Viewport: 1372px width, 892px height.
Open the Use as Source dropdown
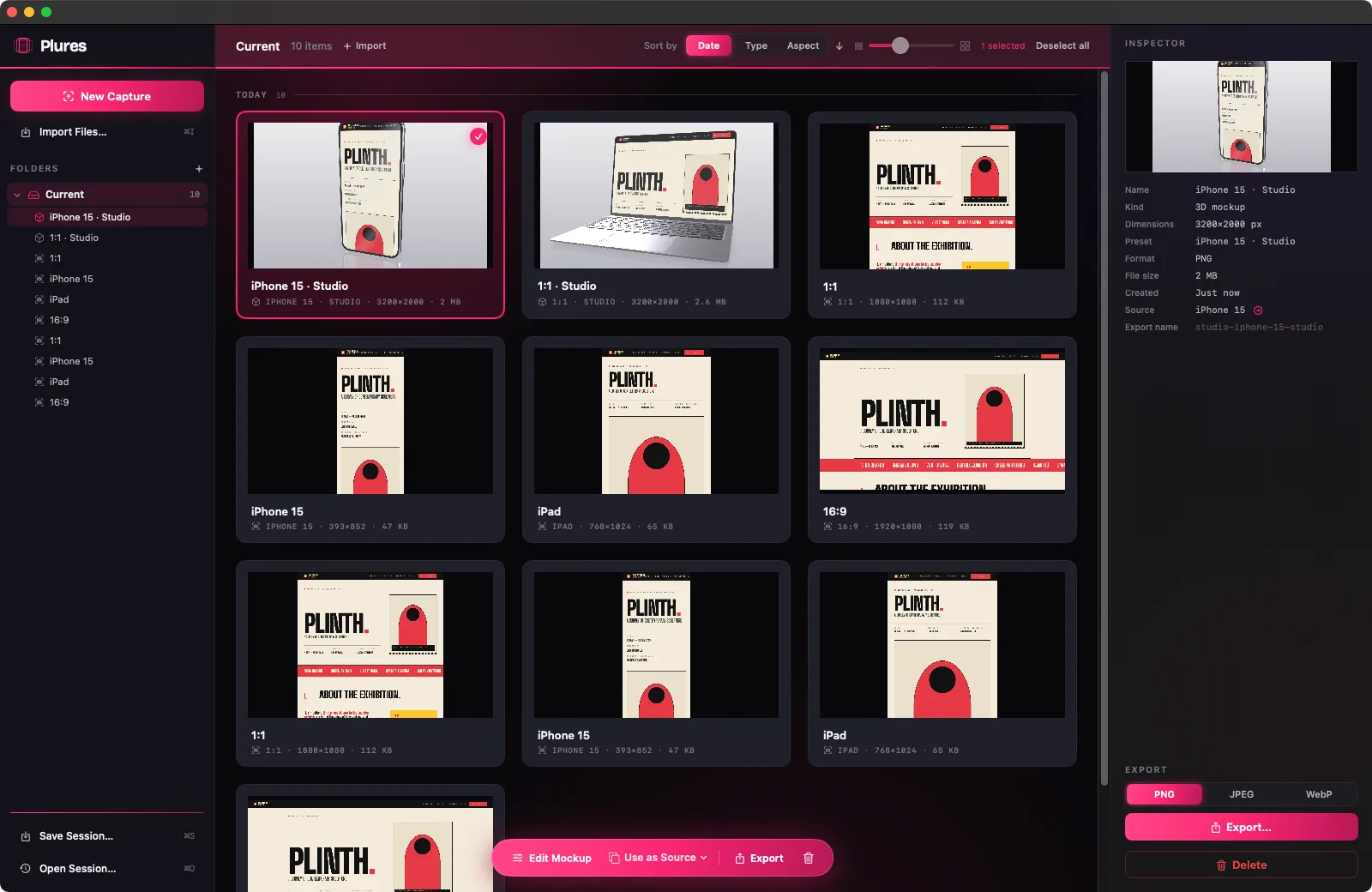659,858
